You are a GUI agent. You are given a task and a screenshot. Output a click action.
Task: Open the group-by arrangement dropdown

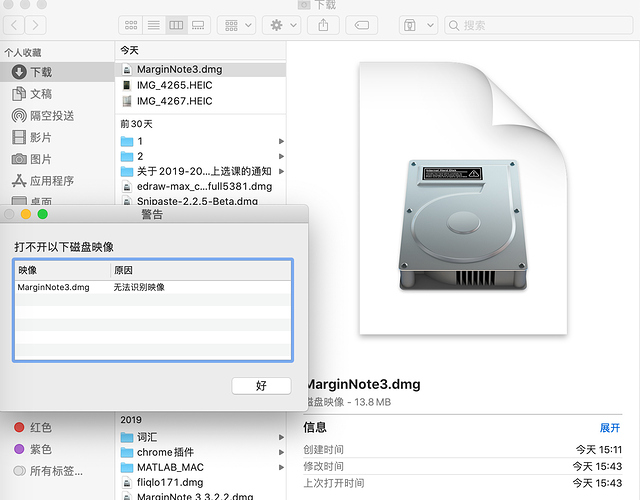tap(237, 25)
